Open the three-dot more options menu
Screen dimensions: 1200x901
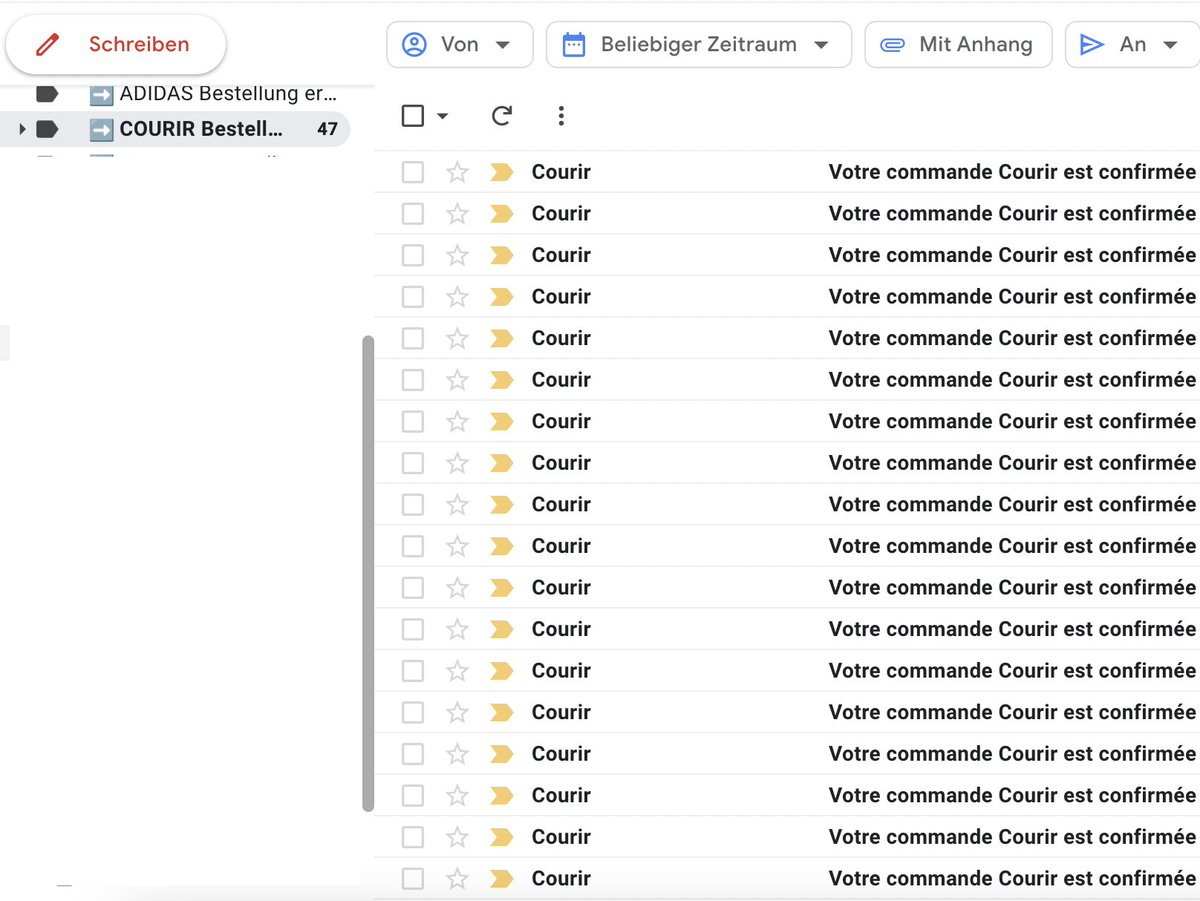(x=561, y=116)
